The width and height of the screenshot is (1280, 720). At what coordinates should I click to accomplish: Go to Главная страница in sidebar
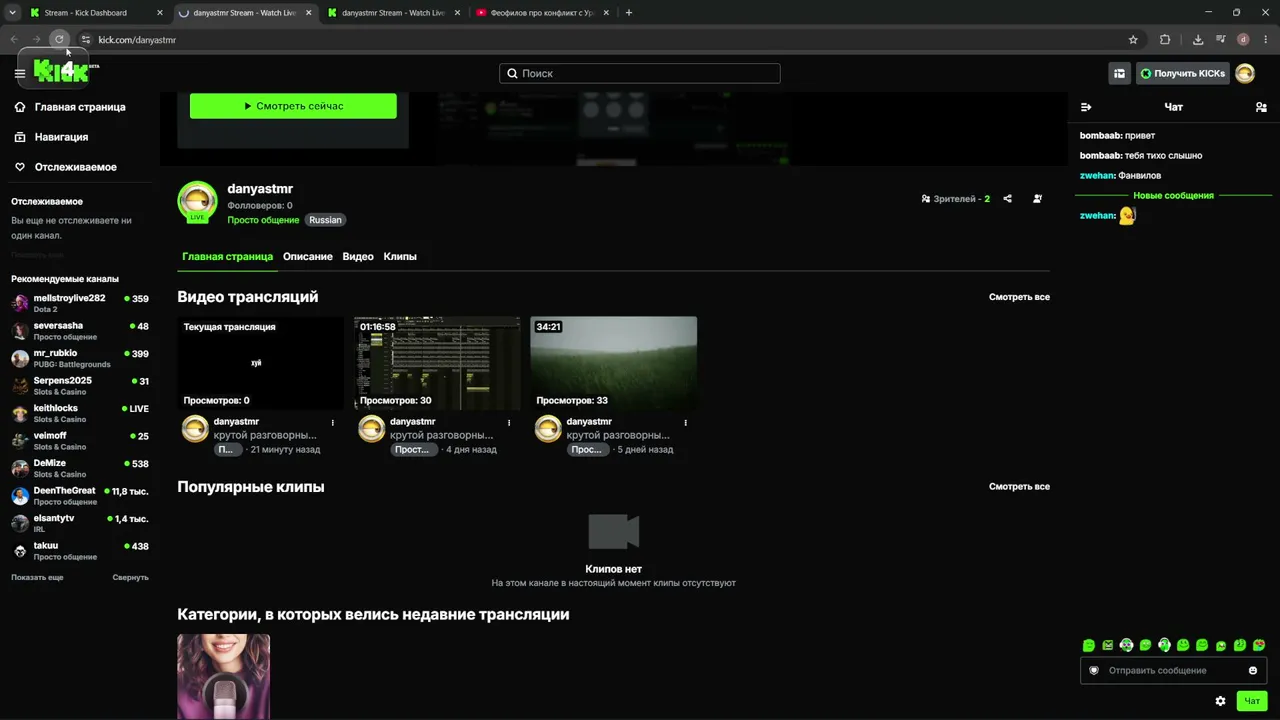(x=80, y=107)
